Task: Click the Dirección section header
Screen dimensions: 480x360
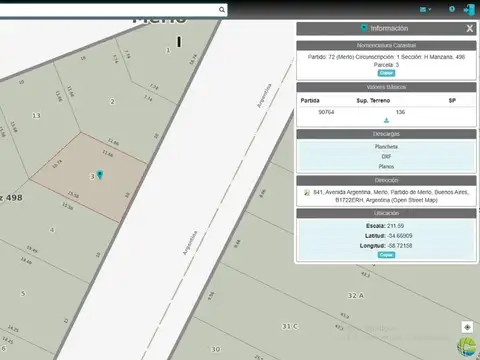Action: click(x=386, y=180)
